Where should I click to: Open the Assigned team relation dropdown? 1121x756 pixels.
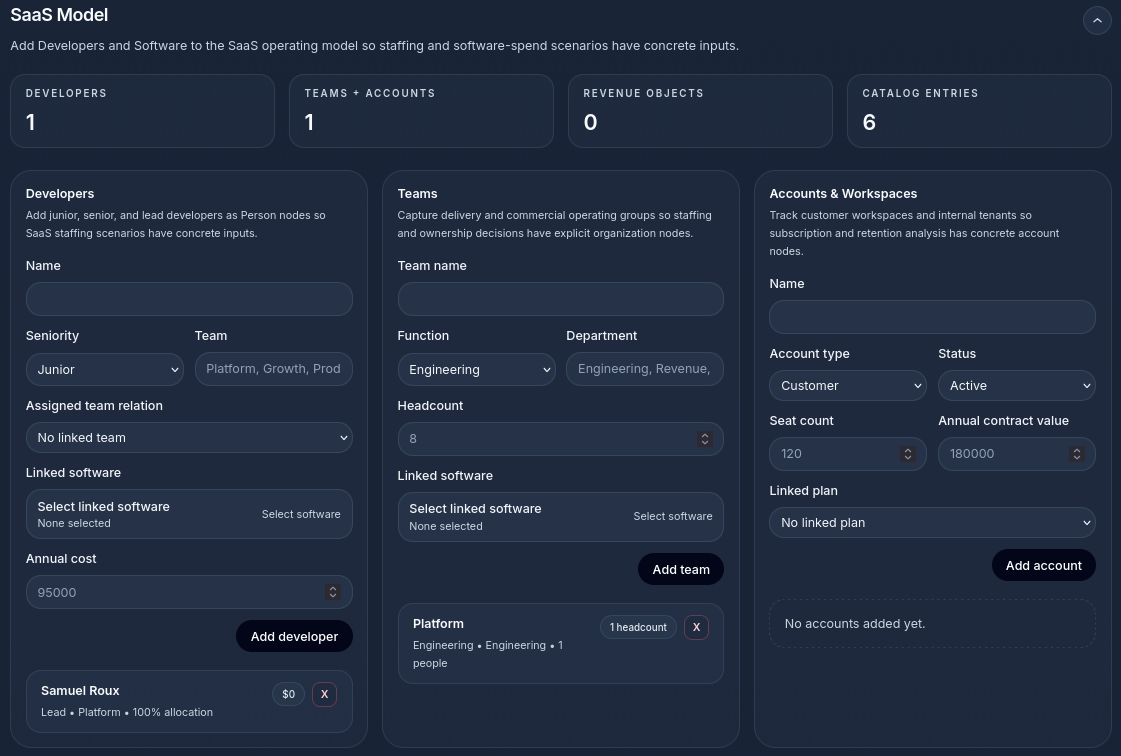tap(188, 437)
